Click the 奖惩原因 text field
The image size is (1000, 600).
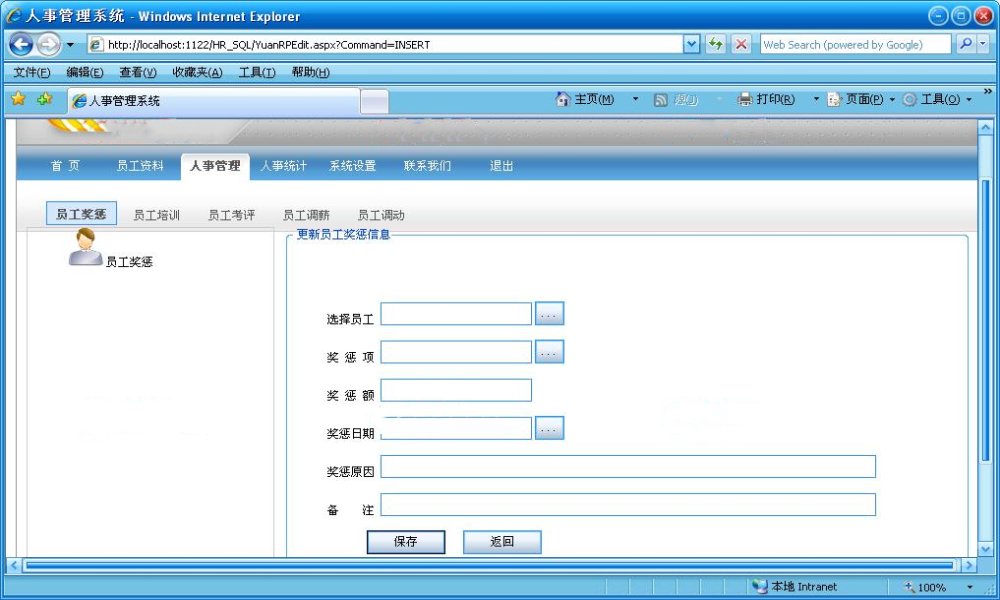pos(628,467)
